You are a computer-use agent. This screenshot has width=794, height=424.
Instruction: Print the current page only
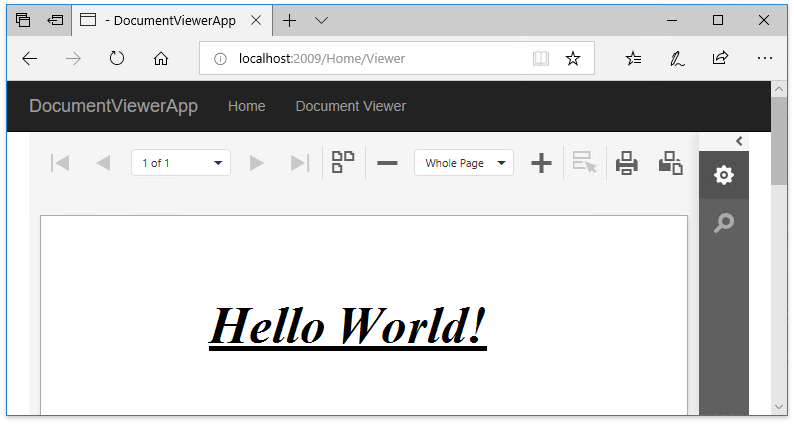tap(670, 163)
